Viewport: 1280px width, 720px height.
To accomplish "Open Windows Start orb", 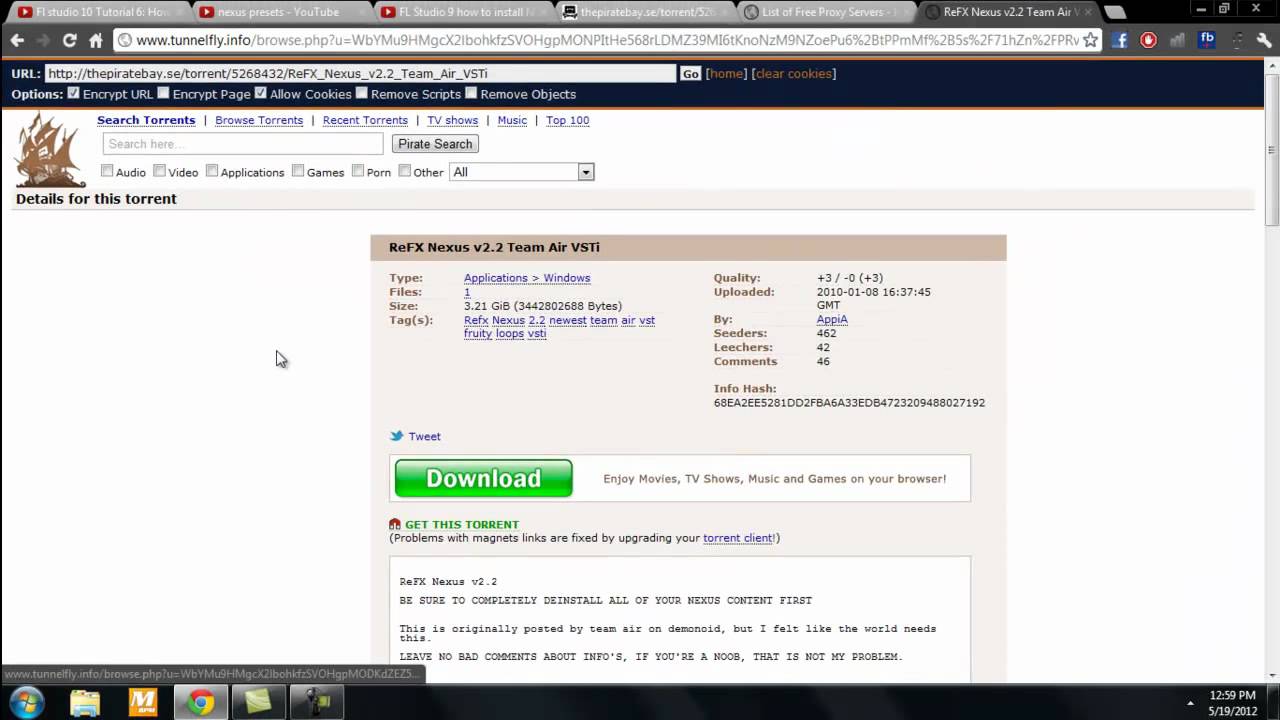I will (27, 702).
